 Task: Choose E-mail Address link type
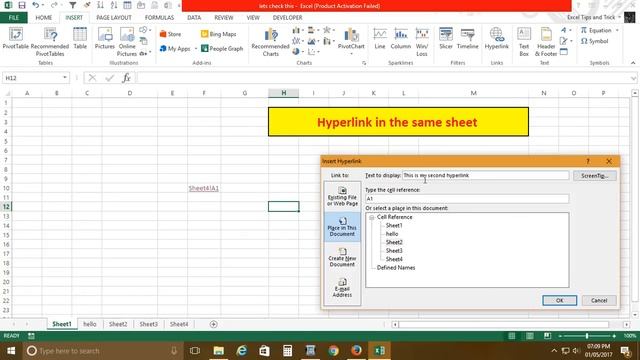pos(342,288)
